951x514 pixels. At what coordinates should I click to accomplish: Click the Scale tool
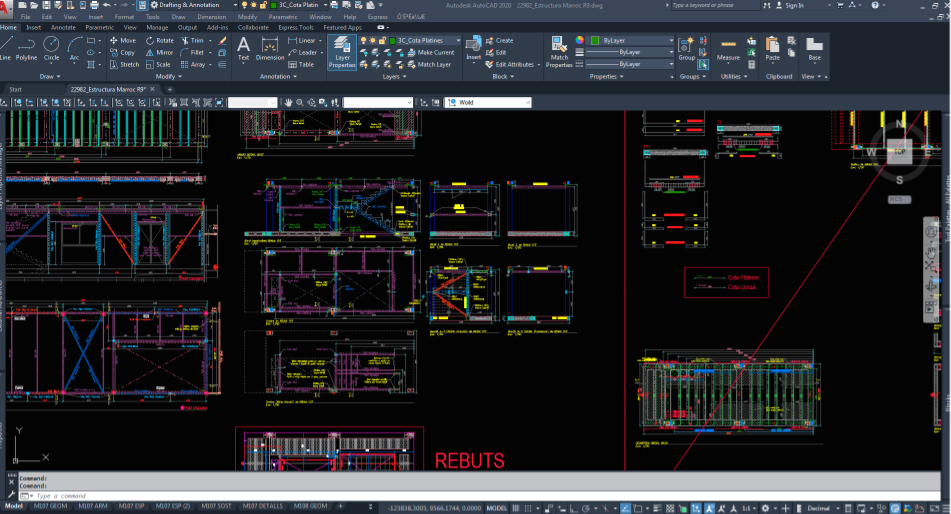click(x=158, y=64)
